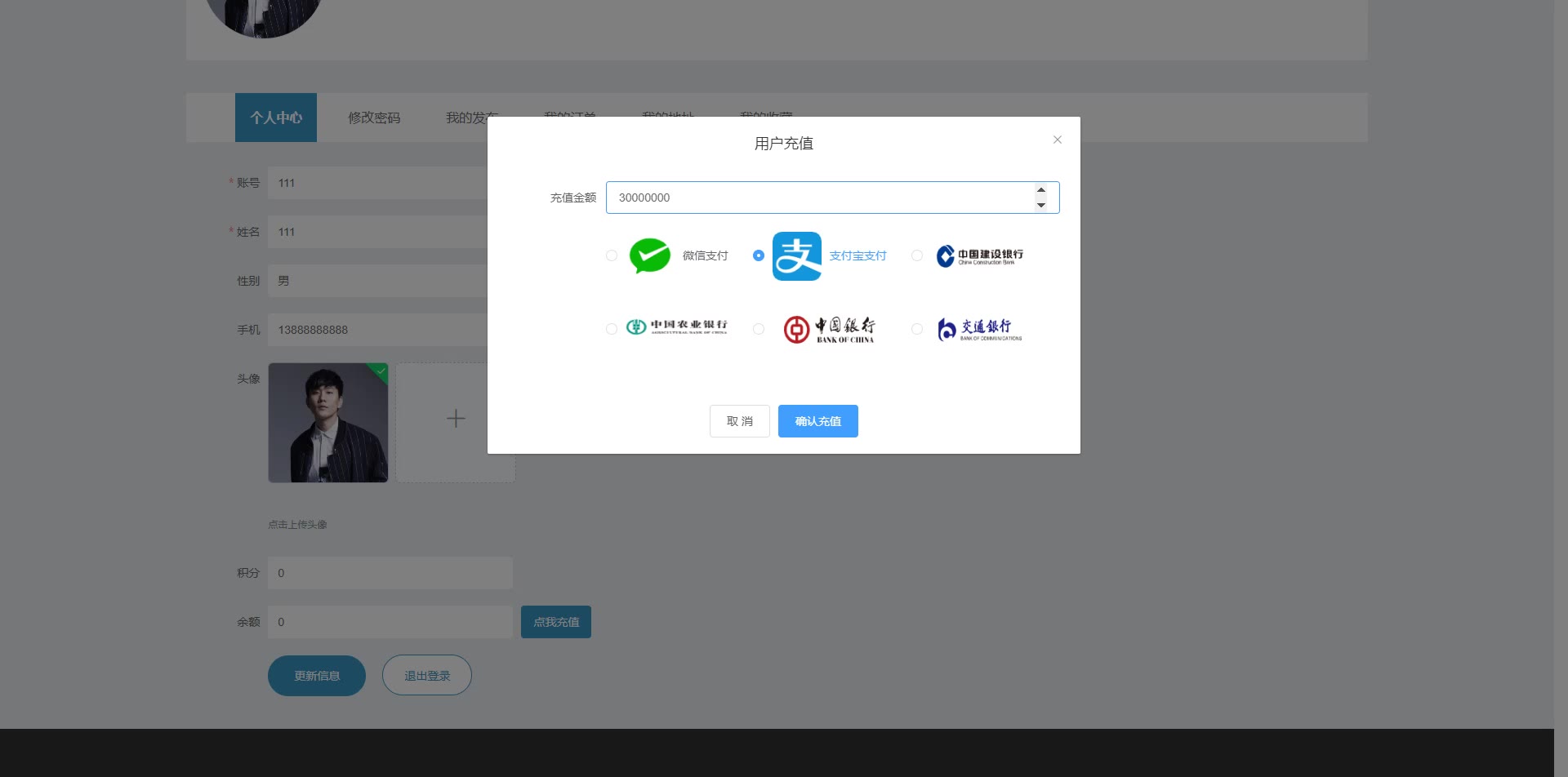Pick the Agricultural Bank of China logo
This screenshot has height=777, width=1568.
(x=676, y=327)
